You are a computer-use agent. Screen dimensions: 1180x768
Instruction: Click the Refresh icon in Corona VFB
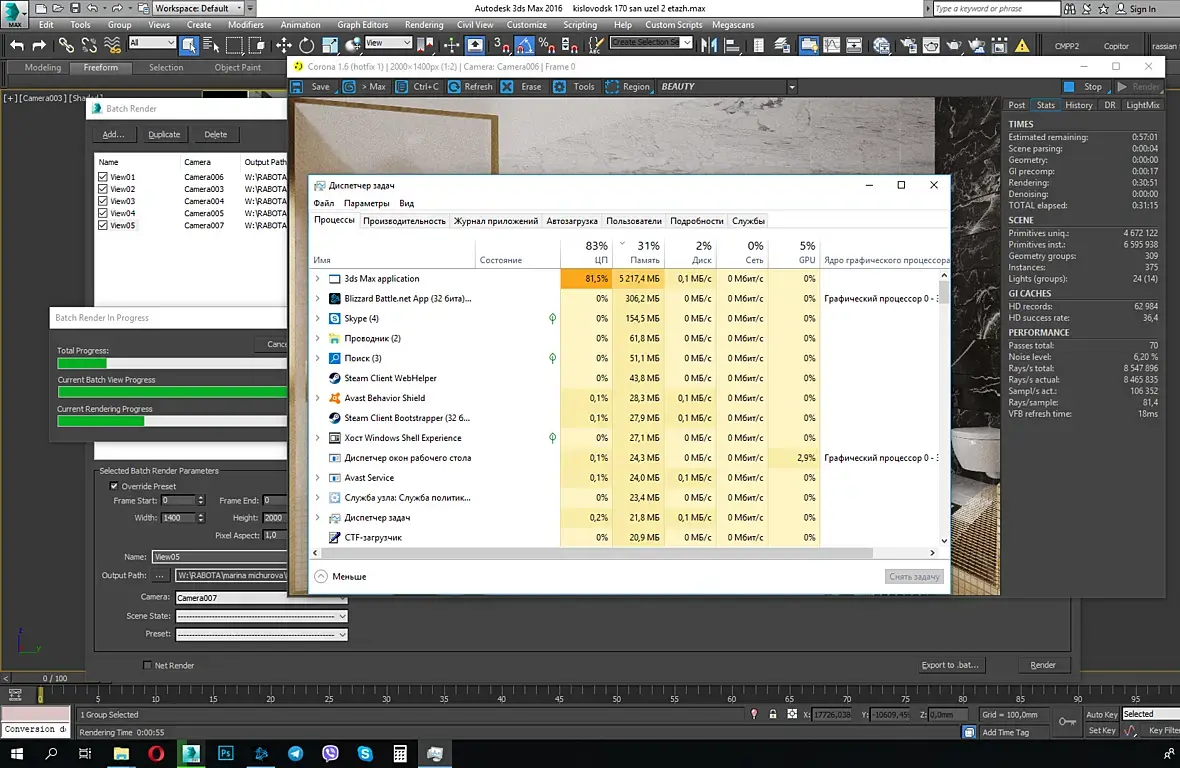455,87
